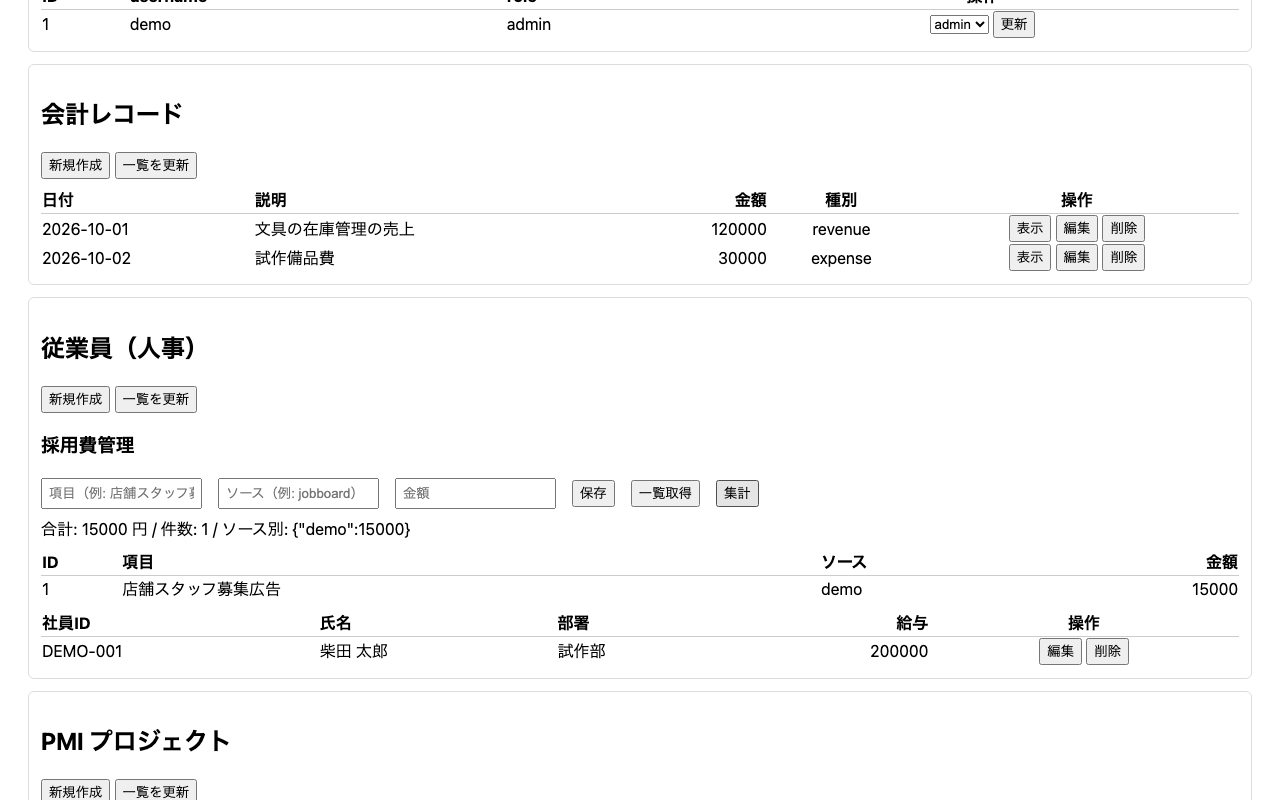Select the 試作備品費 description text
1280x800 pixels.
tap(295, 258)
